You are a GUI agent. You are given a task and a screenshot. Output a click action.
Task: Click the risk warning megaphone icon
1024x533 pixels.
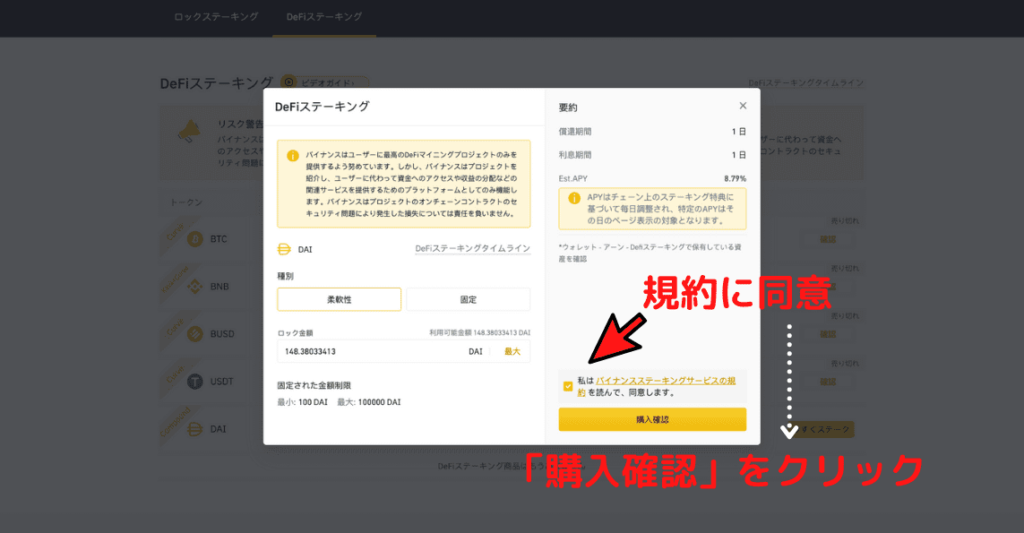(x=188, y=131)
